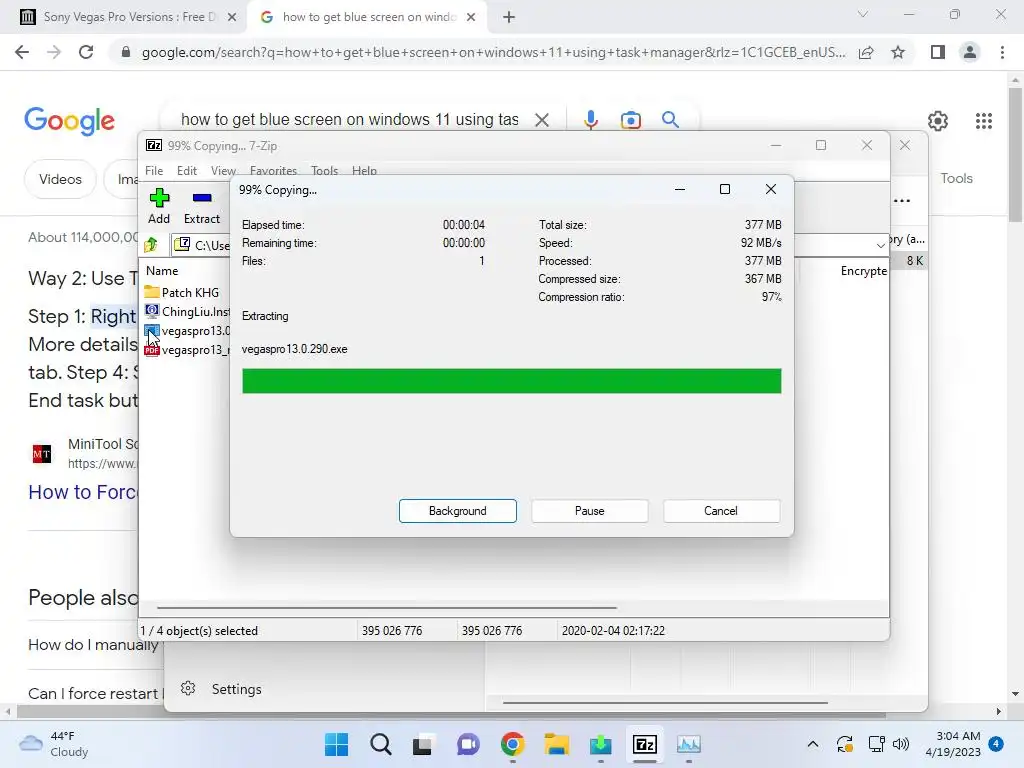This screenshot has width=1024, height=768.
Task: Open taskbar Search
Action: tap(380, 744)
